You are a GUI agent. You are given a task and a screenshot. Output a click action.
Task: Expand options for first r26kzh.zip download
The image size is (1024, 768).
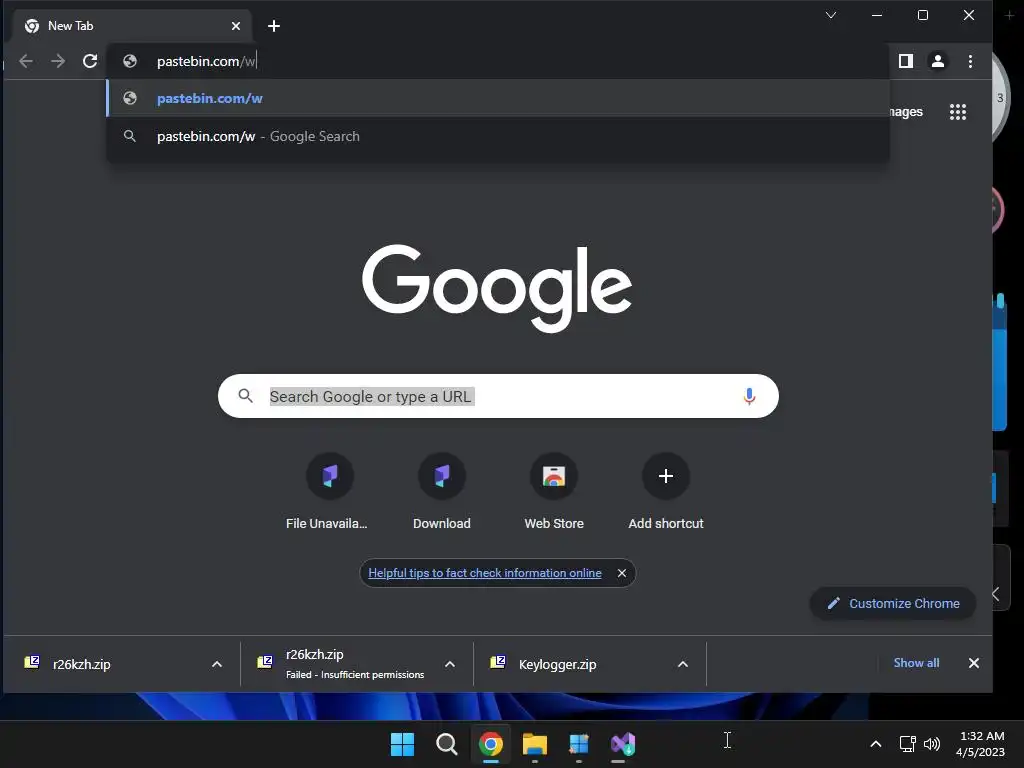point(217,664)
